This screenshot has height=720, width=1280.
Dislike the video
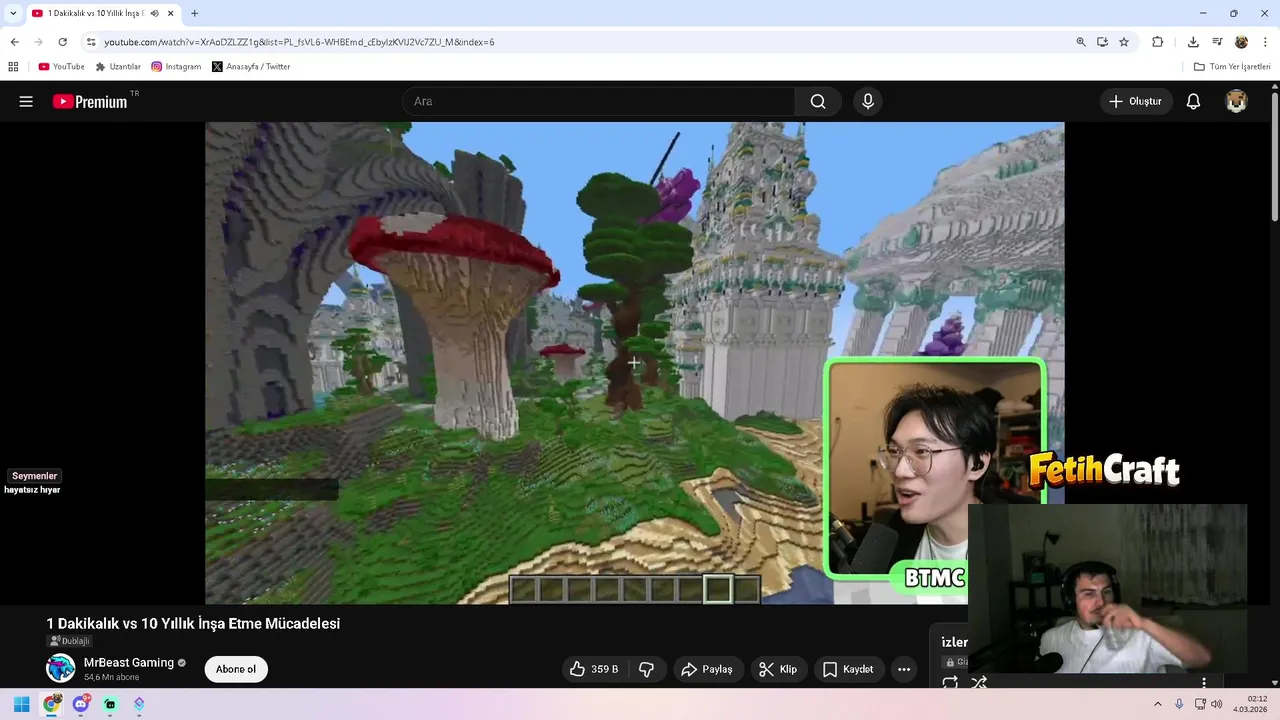pos(647,669)
